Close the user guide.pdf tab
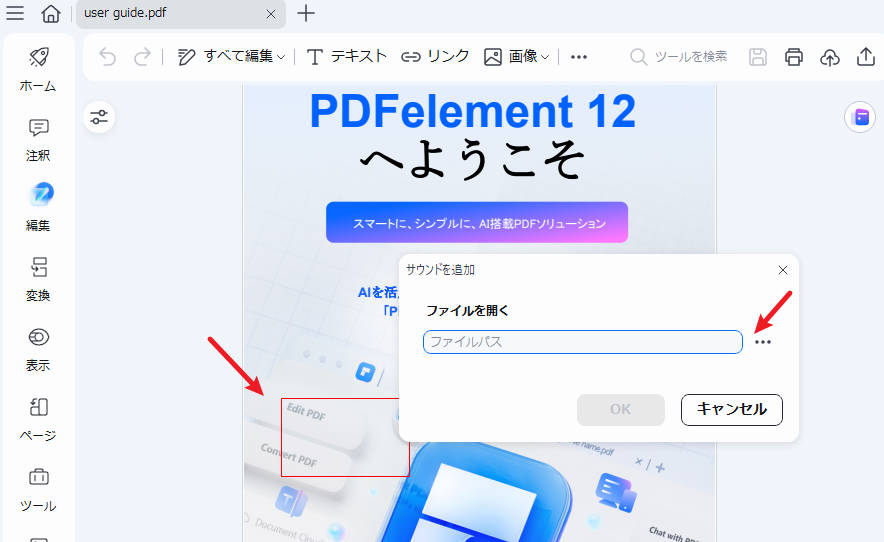Screen dimensions: 884x542 tap(271, 14)
